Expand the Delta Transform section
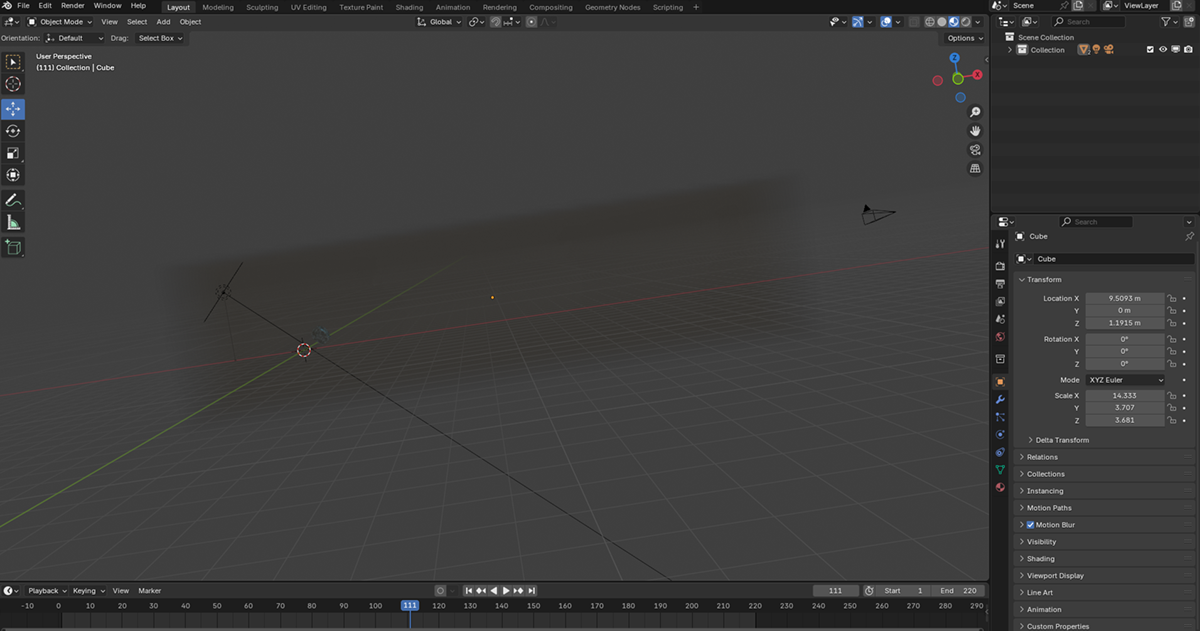The image size is (1200, 631). tap(1062, 440)
